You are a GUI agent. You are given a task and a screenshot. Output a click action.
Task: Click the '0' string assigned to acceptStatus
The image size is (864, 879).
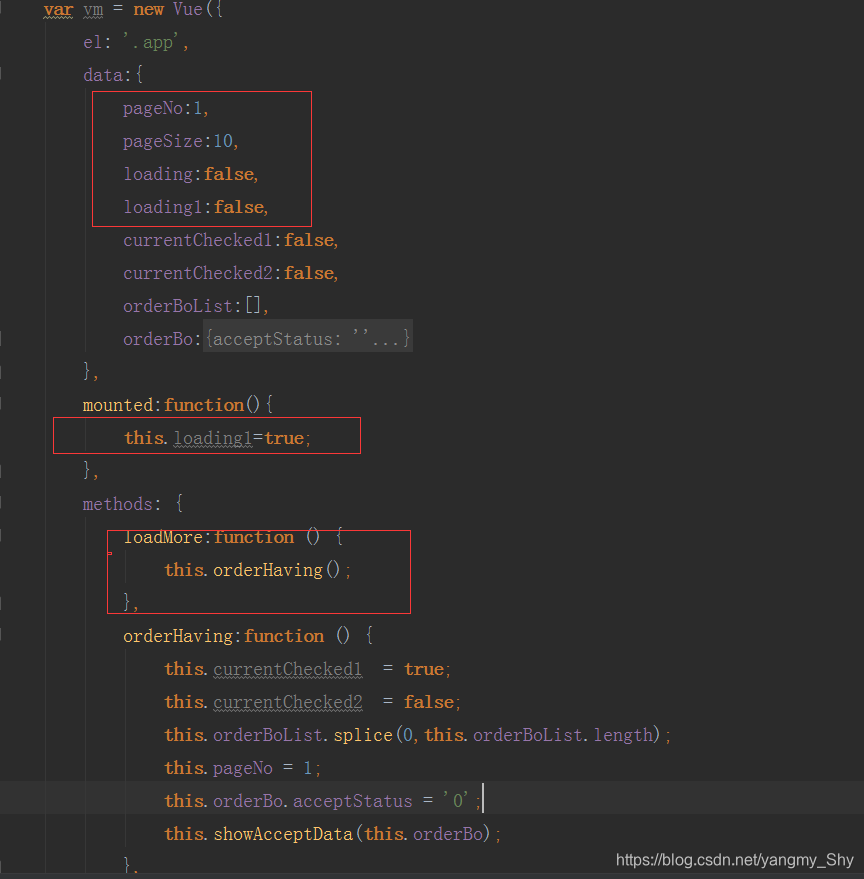pos(456,801)
